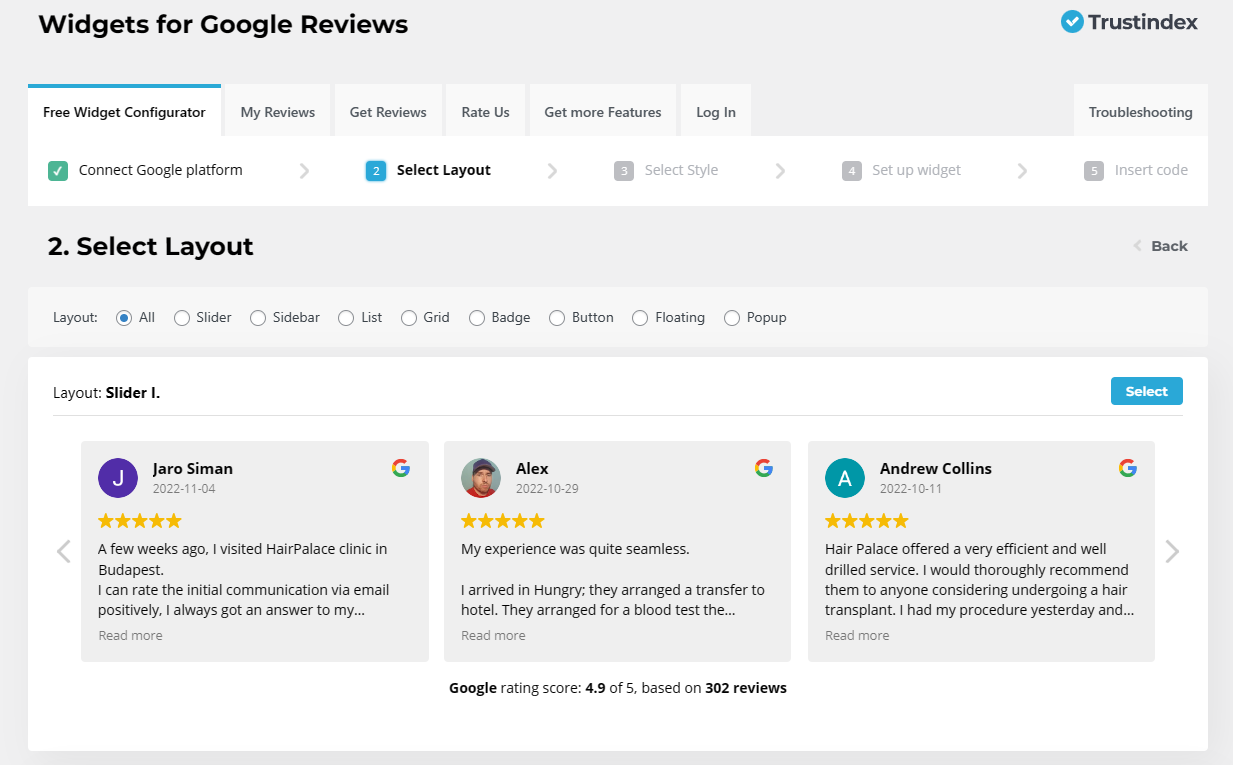The width and height of the screenshot is (1233, 765).
Task: Click the green checkmark on Connect Google platform
Action: 58,170
